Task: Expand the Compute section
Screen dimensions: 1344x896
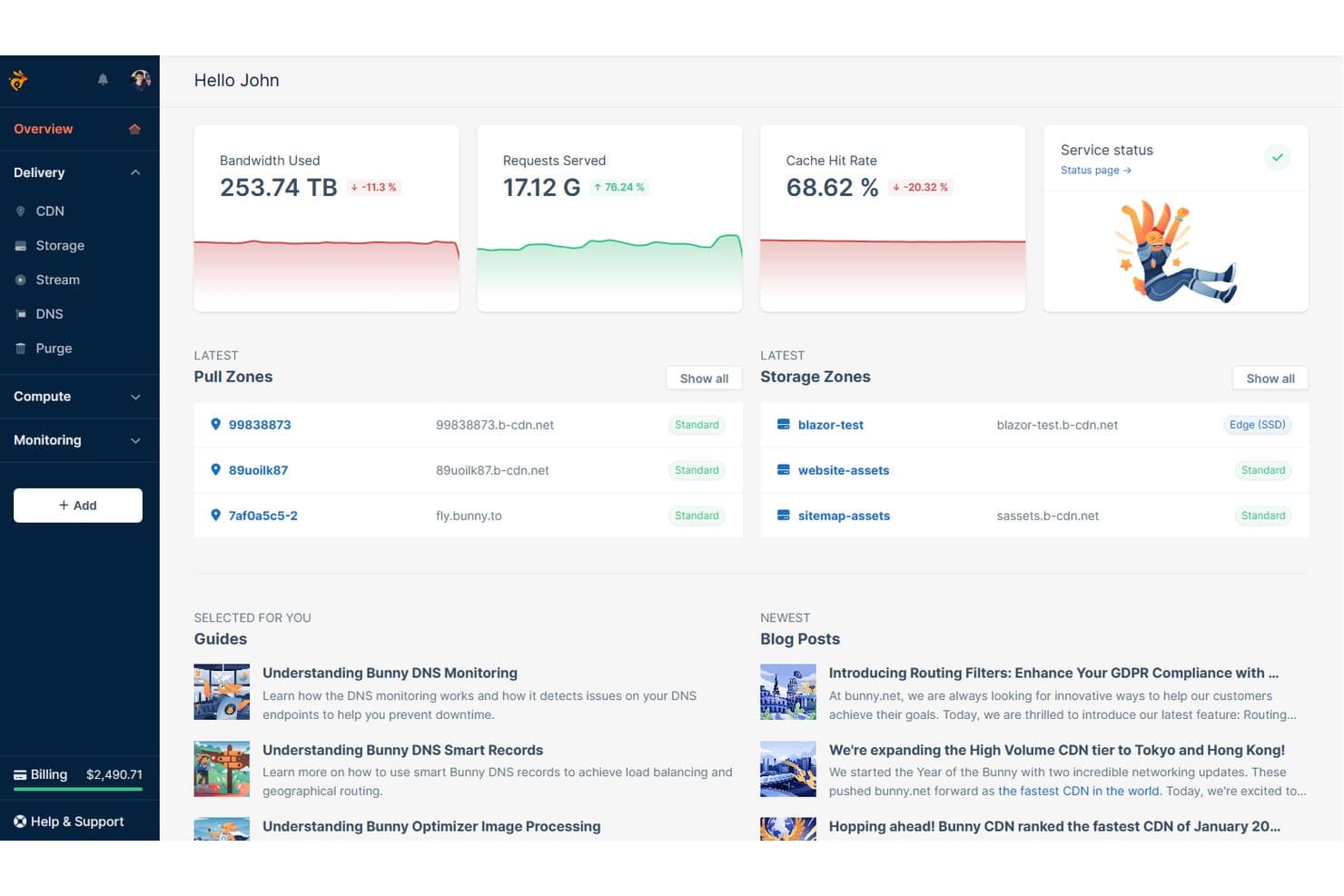Action: (135, 397)
